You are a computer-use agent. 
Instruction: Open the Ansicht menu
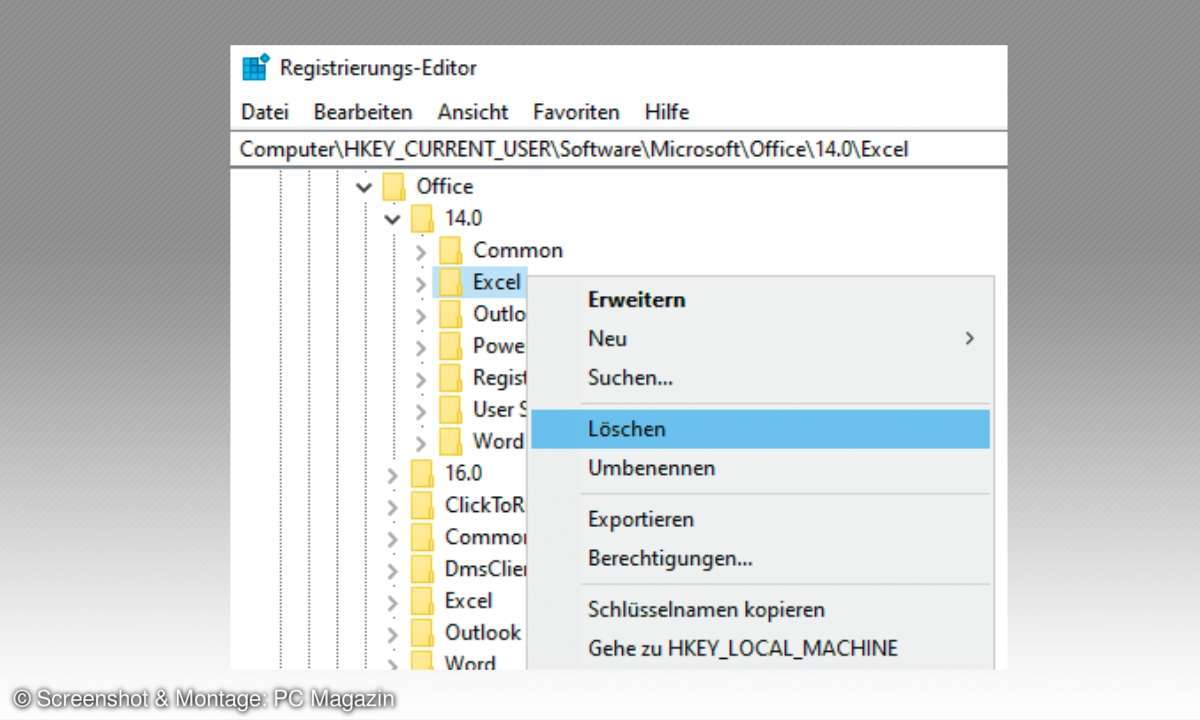[473, 112]
